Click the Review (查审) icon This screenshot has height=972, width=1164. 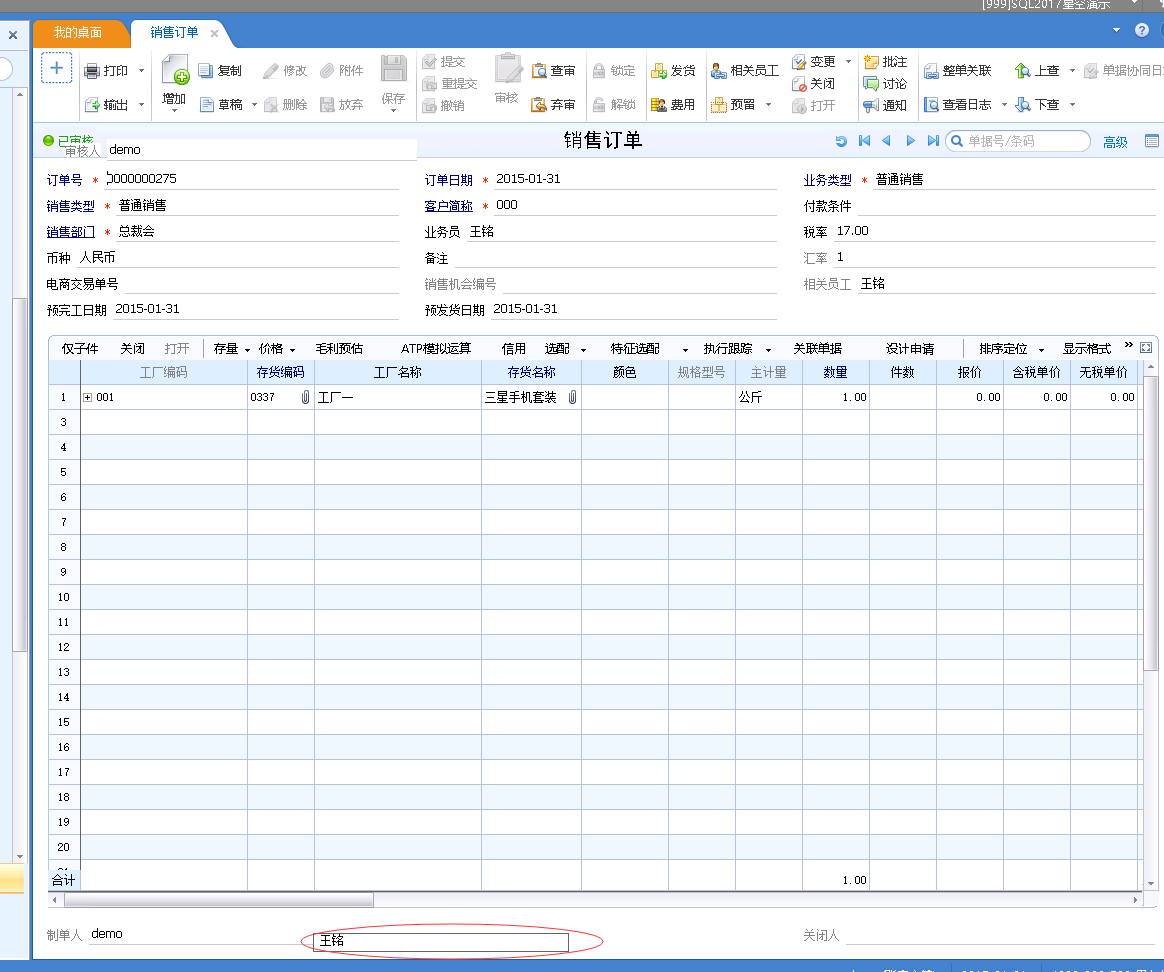tap(539, 71)
